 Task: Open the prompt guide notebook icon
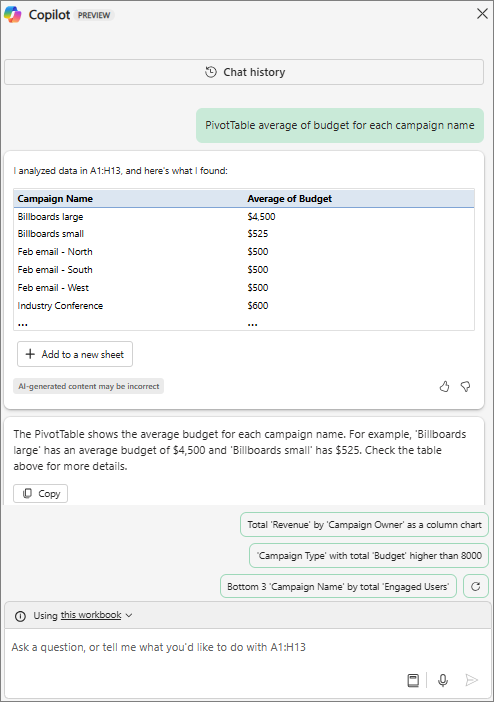(413, 680)
